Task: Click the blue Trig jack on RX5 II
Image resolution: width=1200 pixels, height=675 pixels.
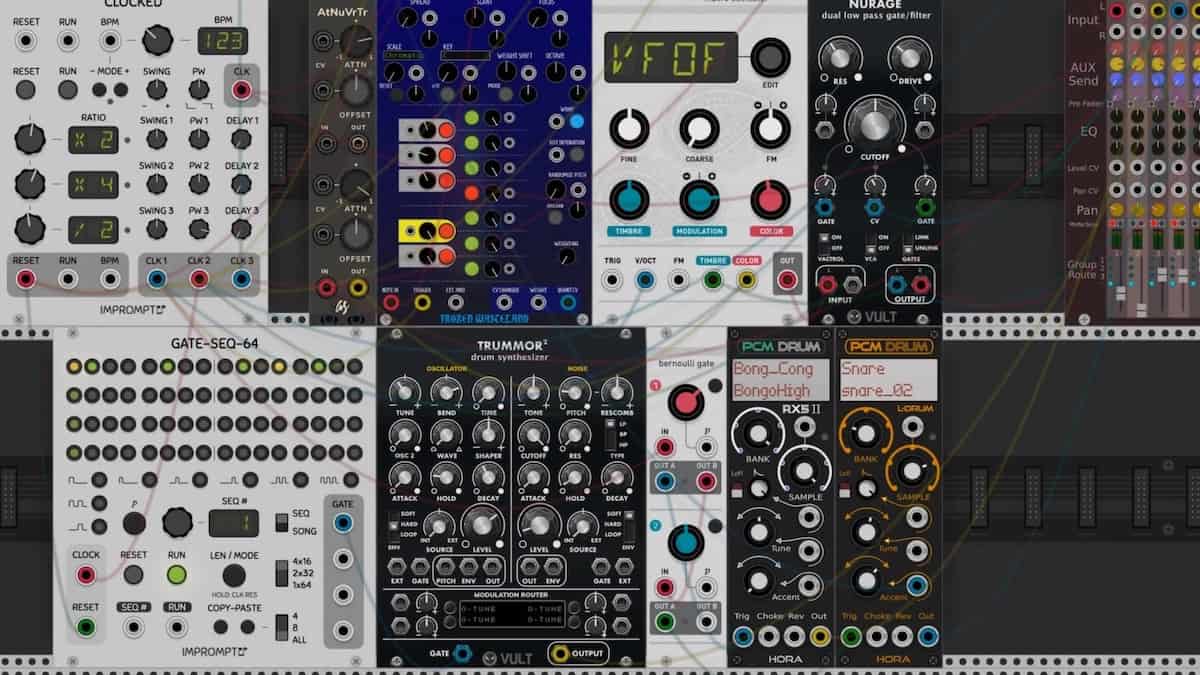Action: (x=742, y=636)
